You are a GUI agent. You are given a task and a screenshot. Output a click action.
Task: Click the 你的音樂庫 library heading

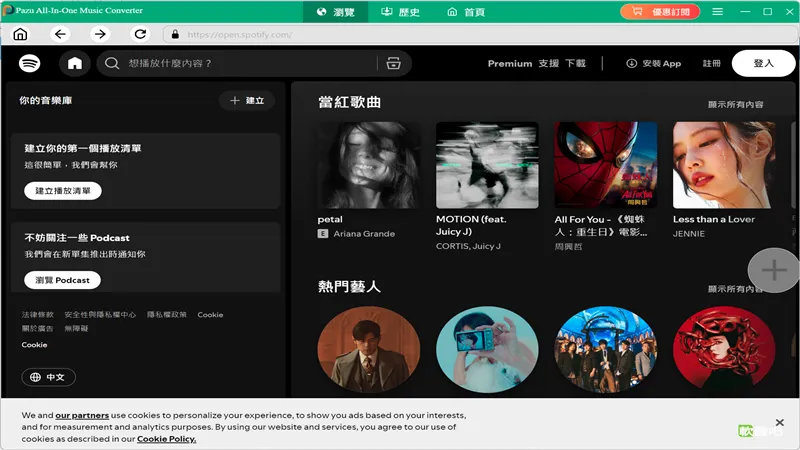(45, 101)
